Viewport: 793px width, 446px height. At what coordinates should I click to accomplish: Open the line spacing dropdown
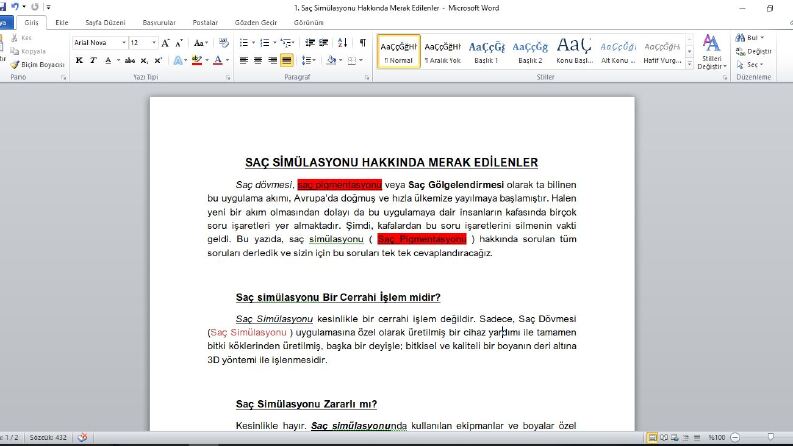(x=309, y=61)
